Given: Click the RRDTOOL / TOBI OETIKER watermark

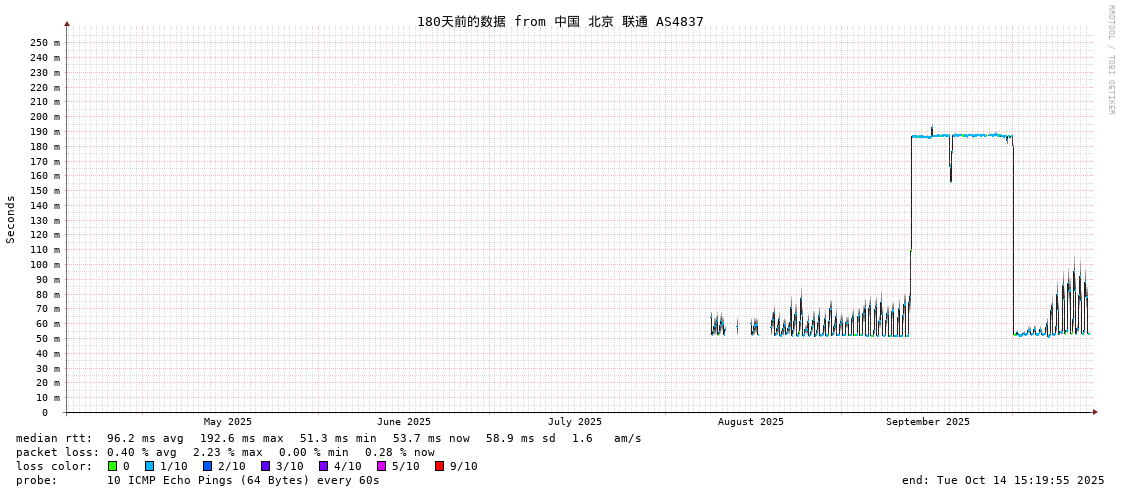Looking at the screenshot, I should tap(1111, 60).
